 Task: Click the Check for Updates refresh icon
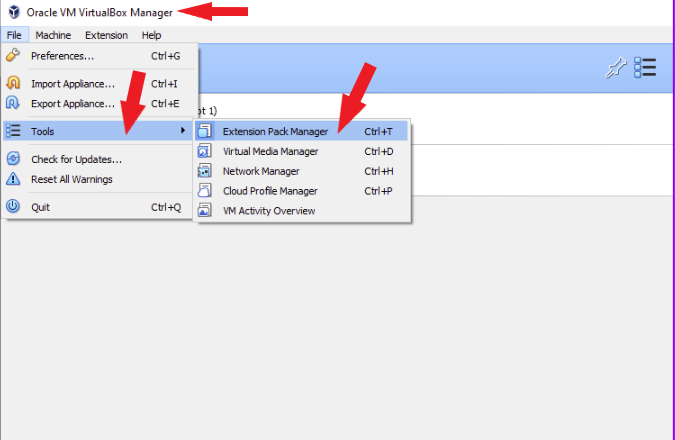click(x=13, y=158)
